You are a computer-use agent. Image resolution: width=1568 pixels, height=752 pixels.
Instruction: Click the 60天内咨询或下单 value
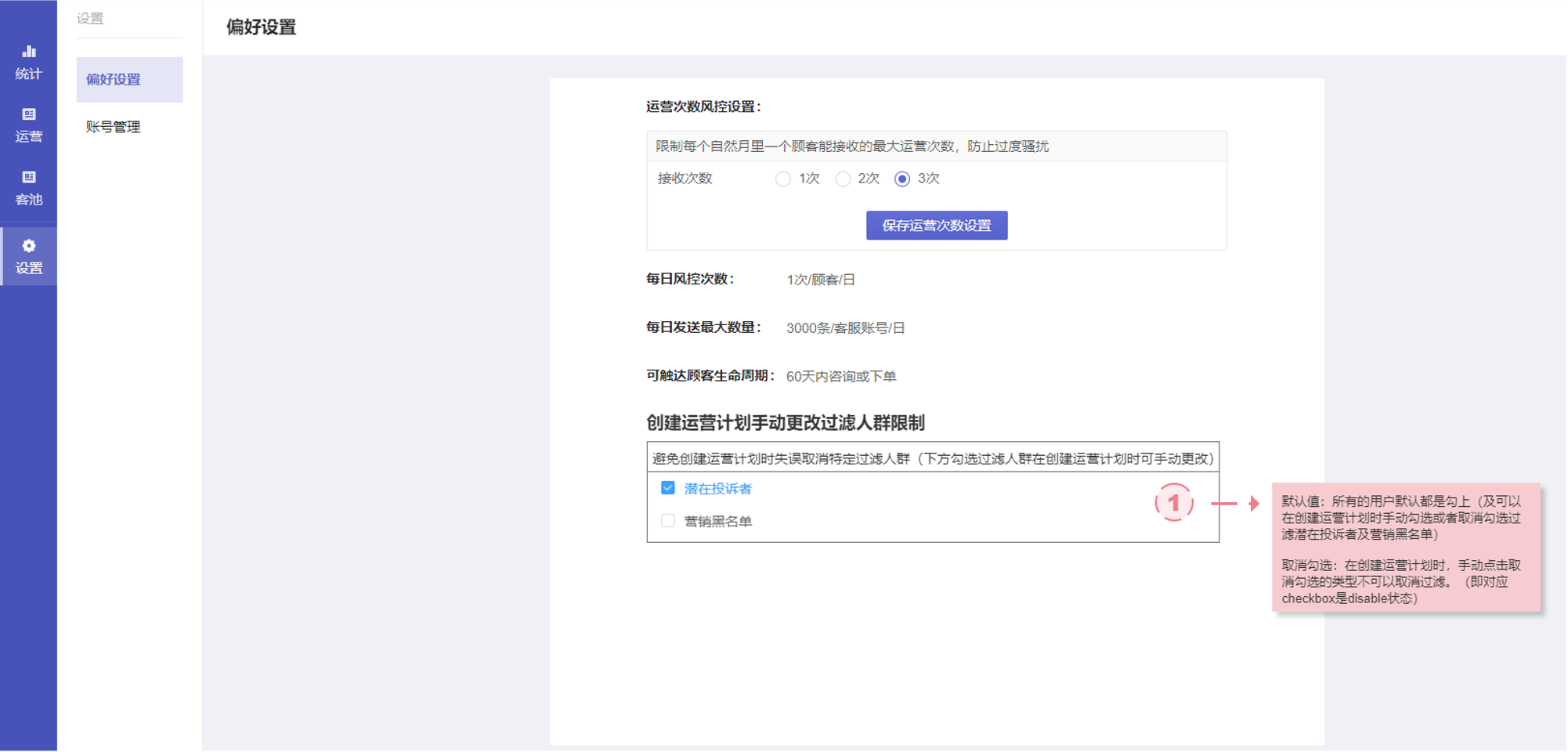pyautogui.click(x=841, y=377)
